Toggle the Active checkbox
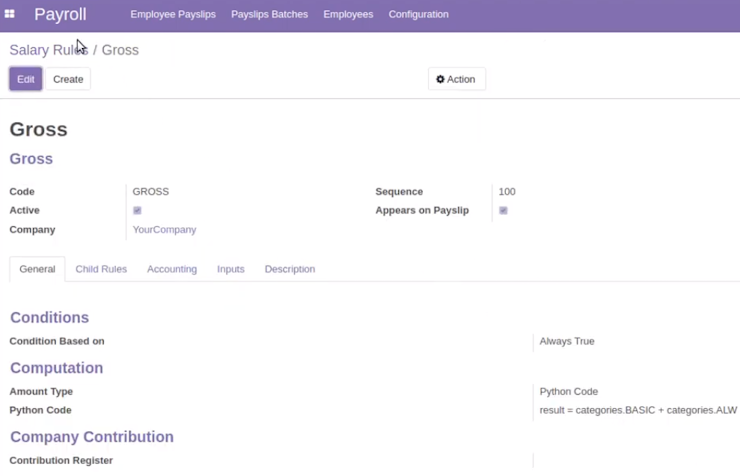The height and width of the screenshot is (476, 740). 137,210
